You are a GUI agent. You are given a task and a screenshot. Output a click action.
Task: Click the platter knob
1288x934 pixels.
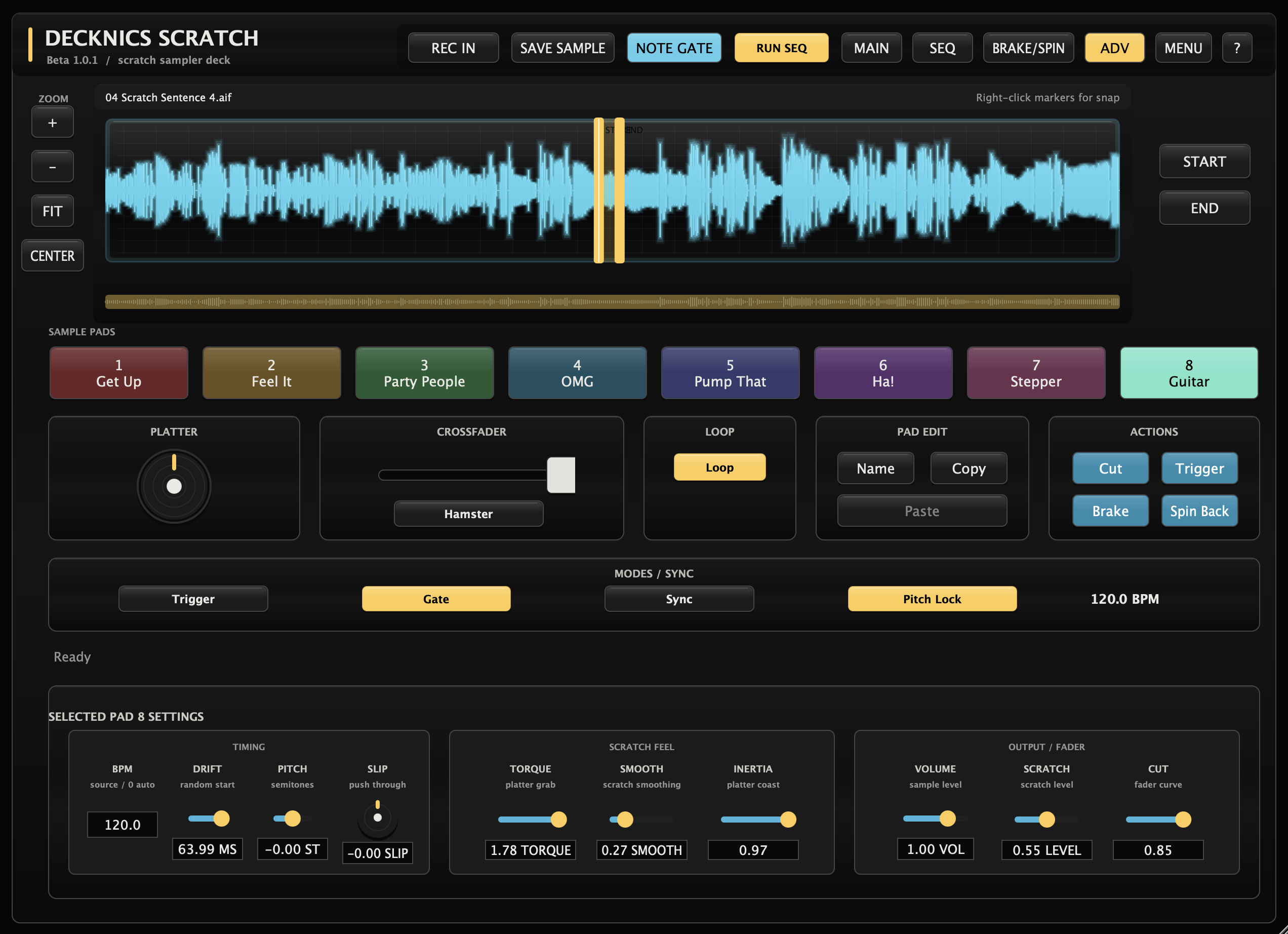pyautogui.click(x=174, y=486)
